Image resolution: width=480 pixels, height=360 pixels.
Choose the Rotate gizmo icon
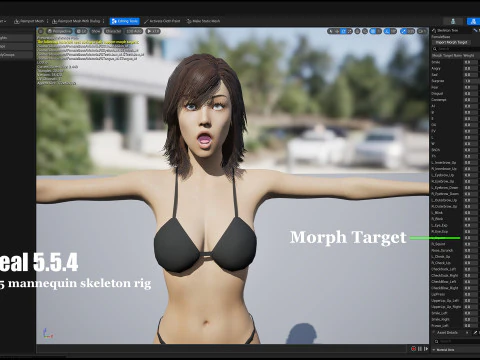[343, 31]
